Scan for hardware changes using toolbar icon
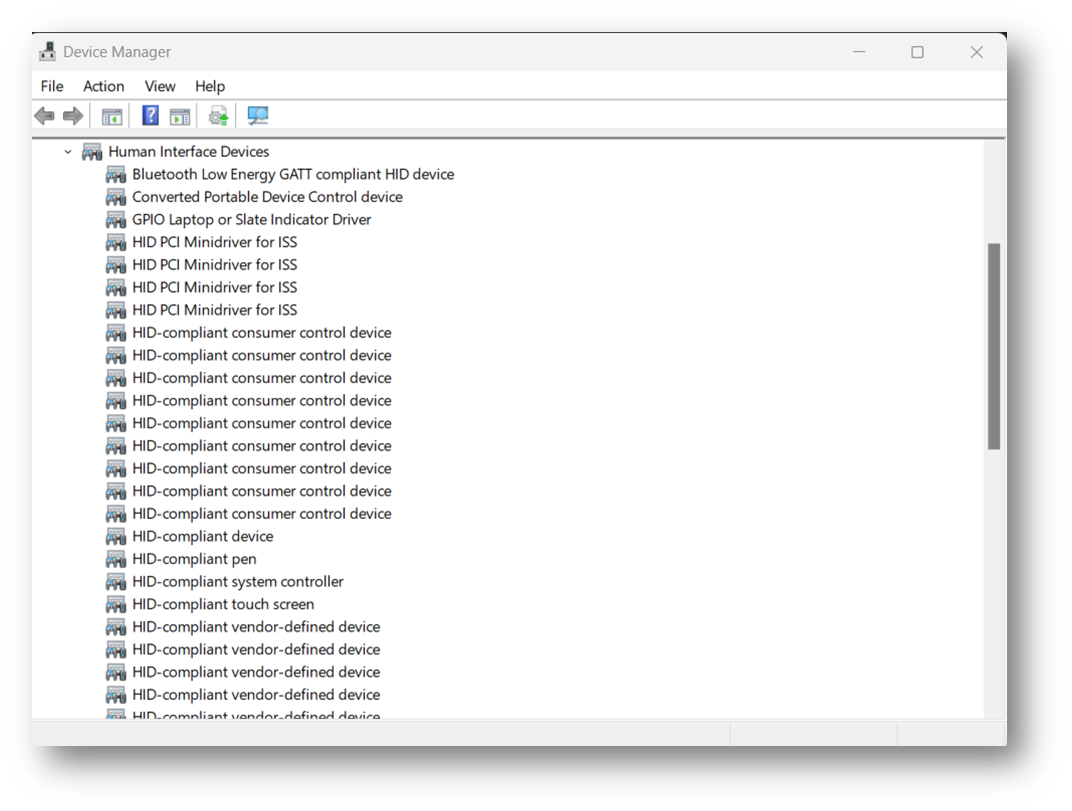1072x811 pixels. [x=256, y=115]
